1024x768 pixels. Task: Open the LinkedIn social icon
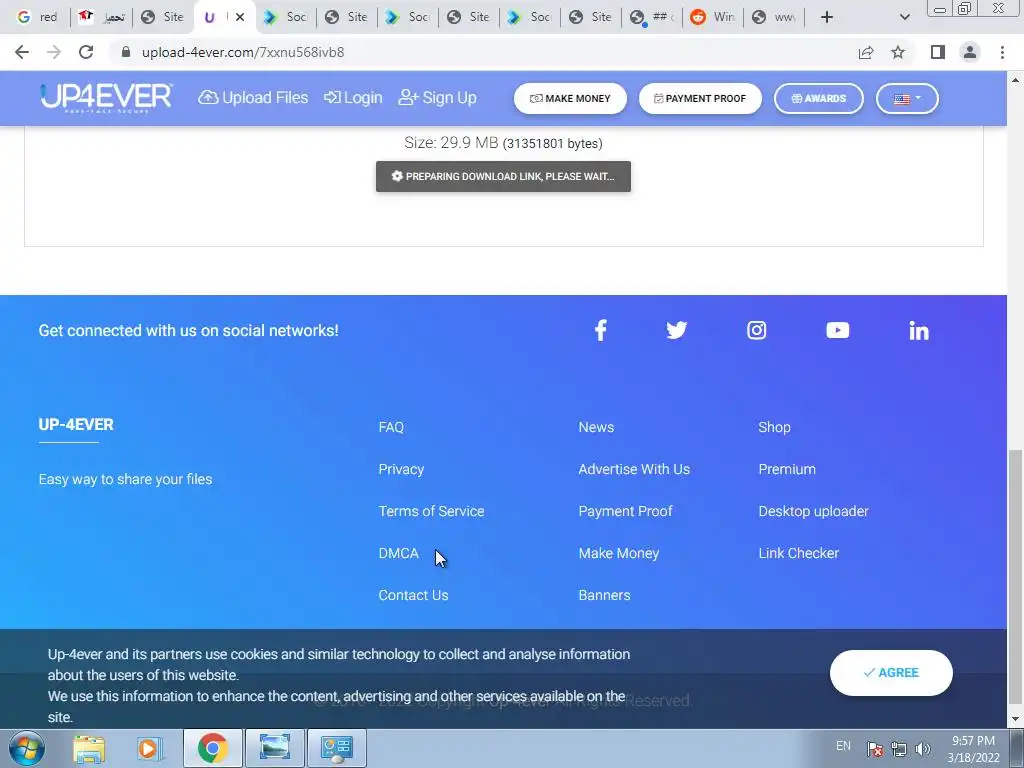coord(919,330)
